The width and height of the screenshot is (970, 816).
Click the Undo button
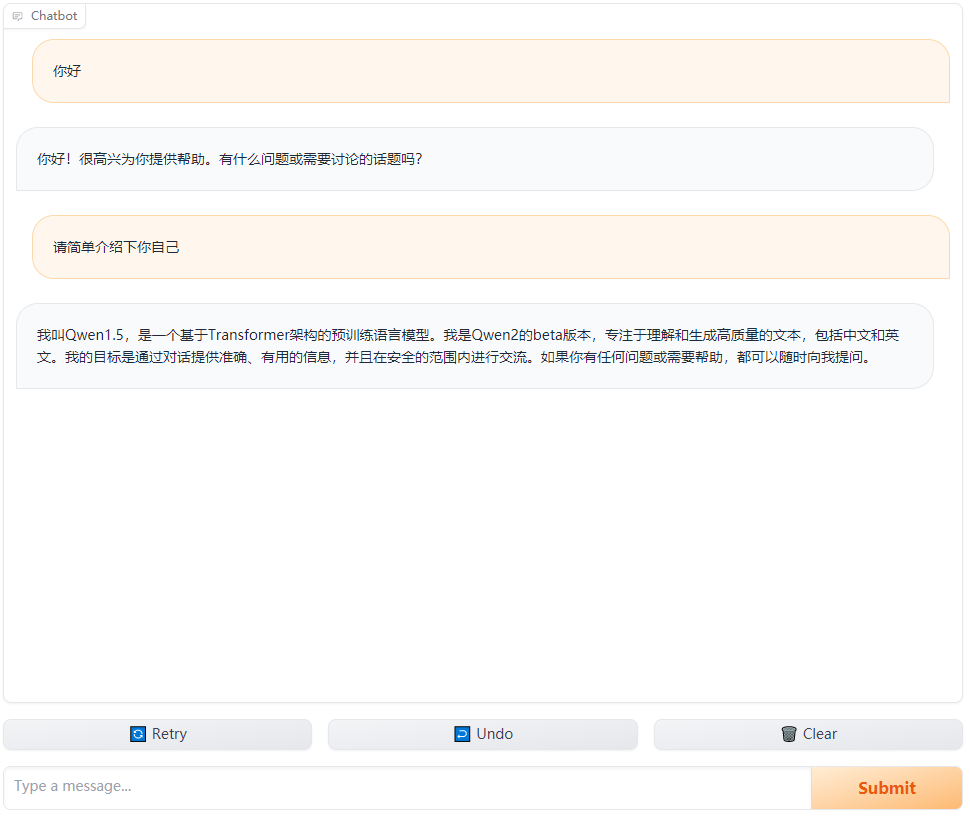[483, 734]
